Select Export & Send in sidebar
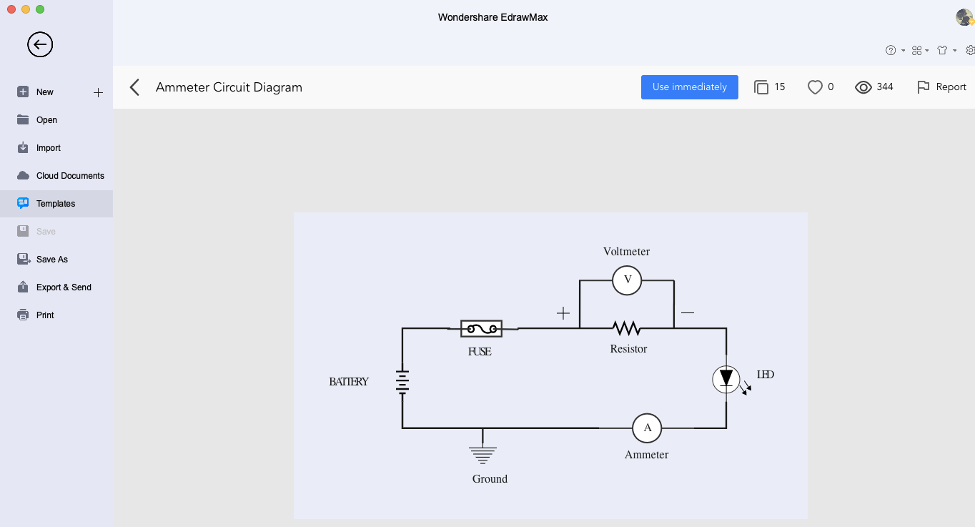The width and height of the screenshot is (977, 527). [56, 287]
